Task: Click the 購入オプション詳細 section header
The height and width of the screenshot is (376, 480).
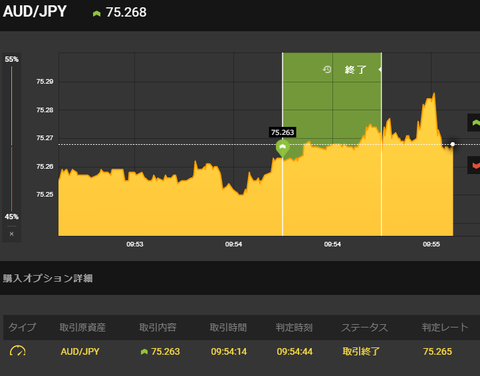Action: (48, 278)
